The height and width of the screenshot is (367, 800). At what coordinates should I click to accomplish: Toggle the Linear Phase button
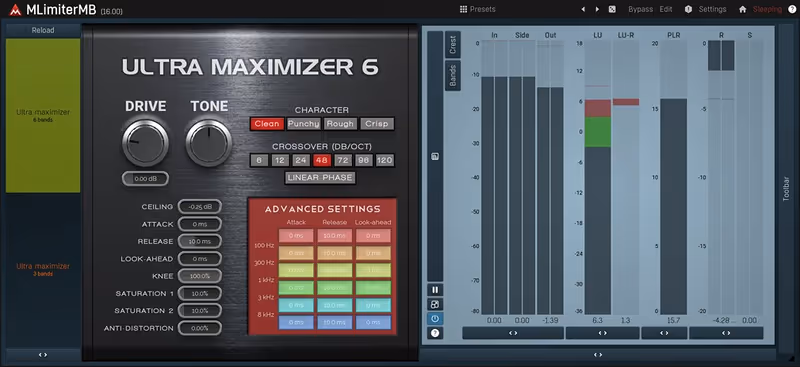tap(320, 178)
